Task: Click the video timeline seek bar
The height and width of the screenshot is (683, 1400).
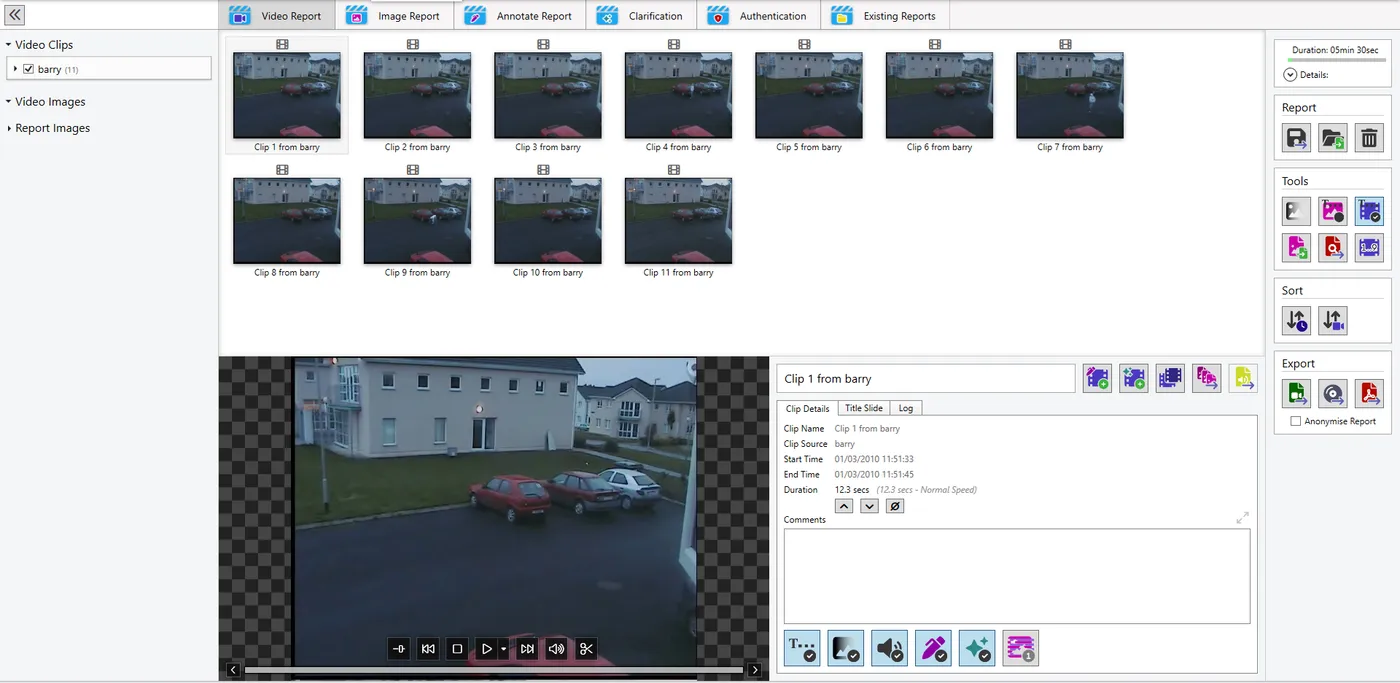Action: pos(494,670)
